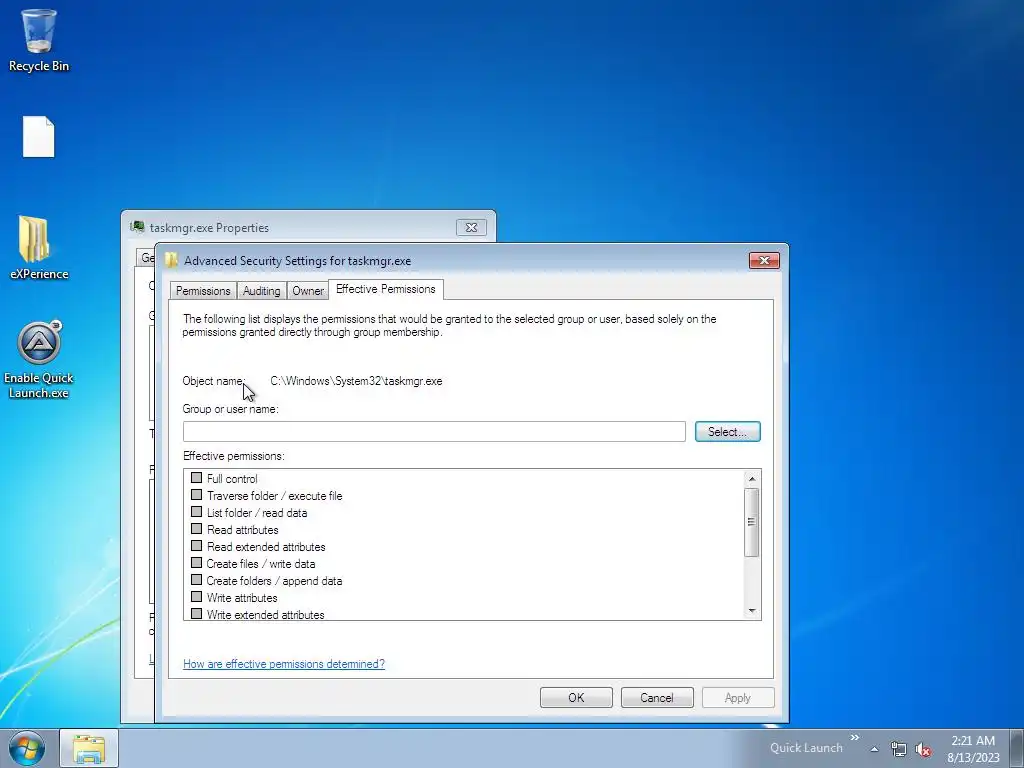Click taskmgr.exe Properties title bar icon
This screenshot has height=768, width=1024.
(x=137, y=227)
